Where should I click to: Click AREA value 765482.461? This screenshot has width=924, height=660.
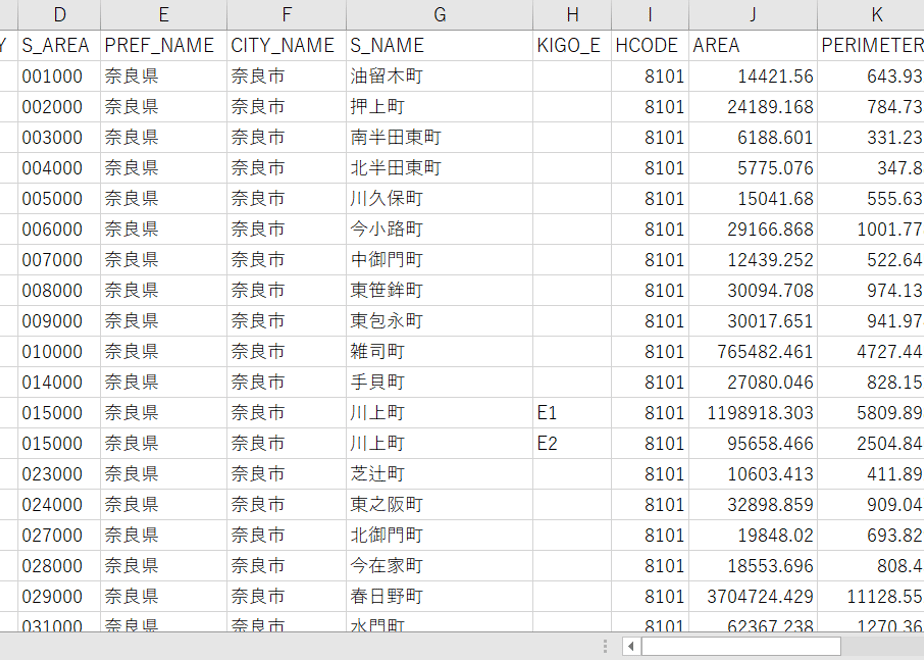click(753, 352)
